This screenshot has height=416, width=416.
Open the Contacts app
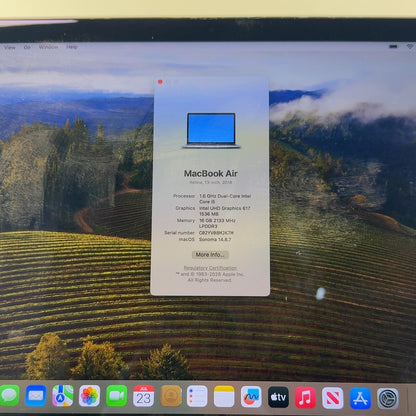coord(171,396)
